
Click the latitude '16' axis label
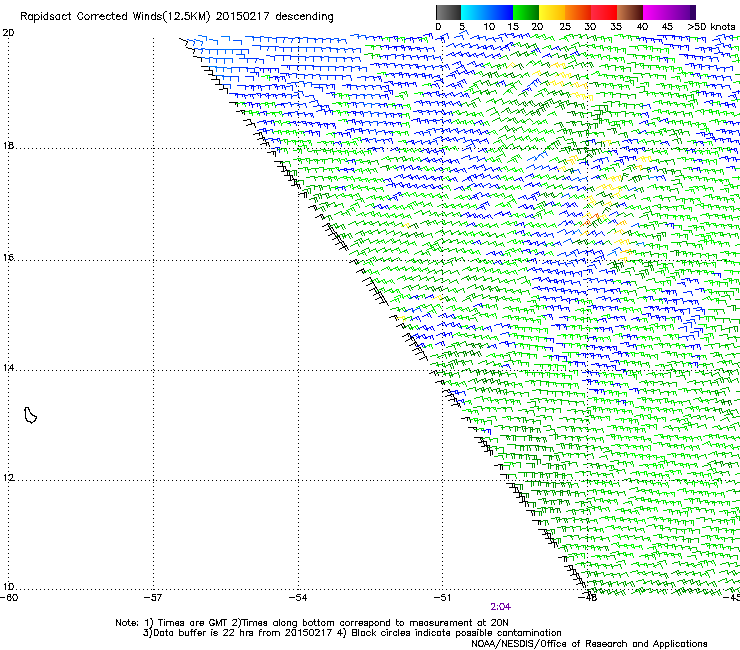pyautogui.click(x=8, y=258)
